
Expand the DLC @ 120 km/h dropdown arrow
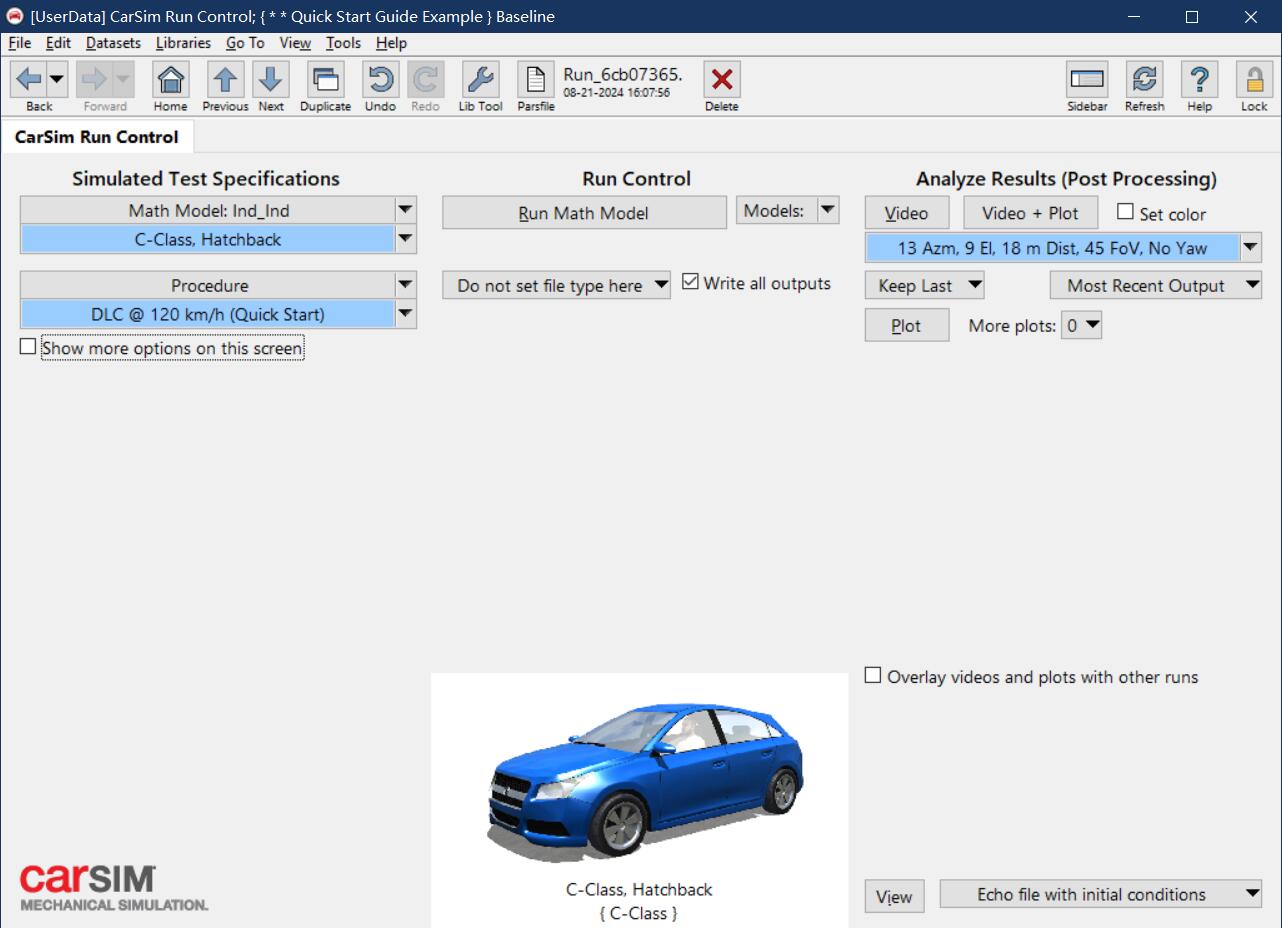click(405, 314)
